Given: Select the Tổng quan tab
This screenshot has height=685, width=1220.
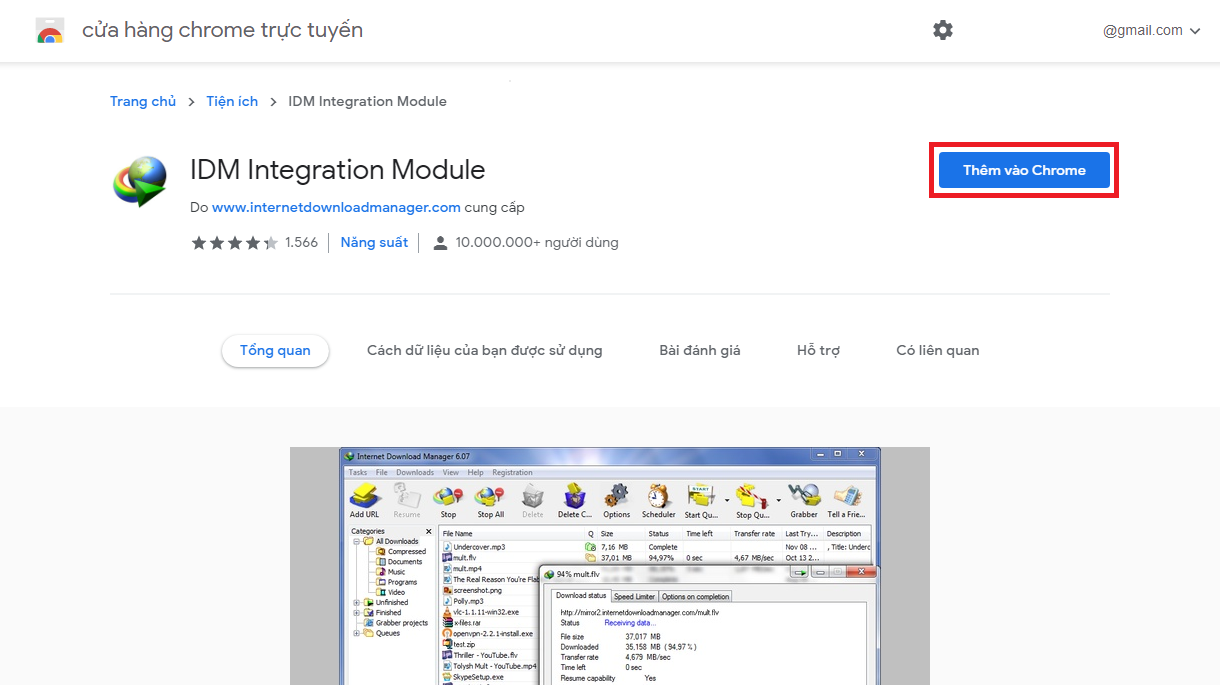Looking at the screenshot, I should click(x=275, y=350).
